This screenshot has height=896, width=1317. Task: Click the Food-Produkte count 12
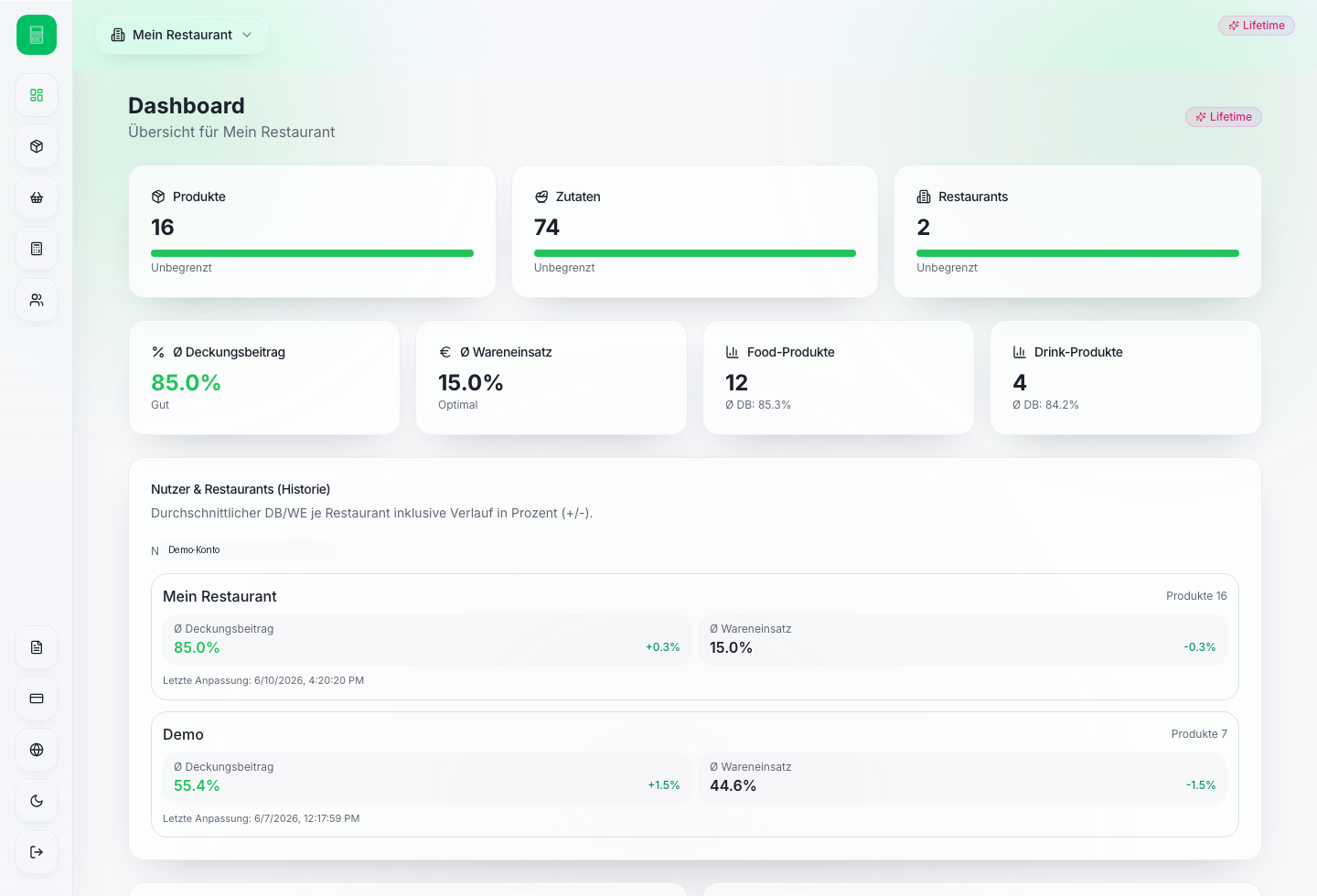[736, 382]
